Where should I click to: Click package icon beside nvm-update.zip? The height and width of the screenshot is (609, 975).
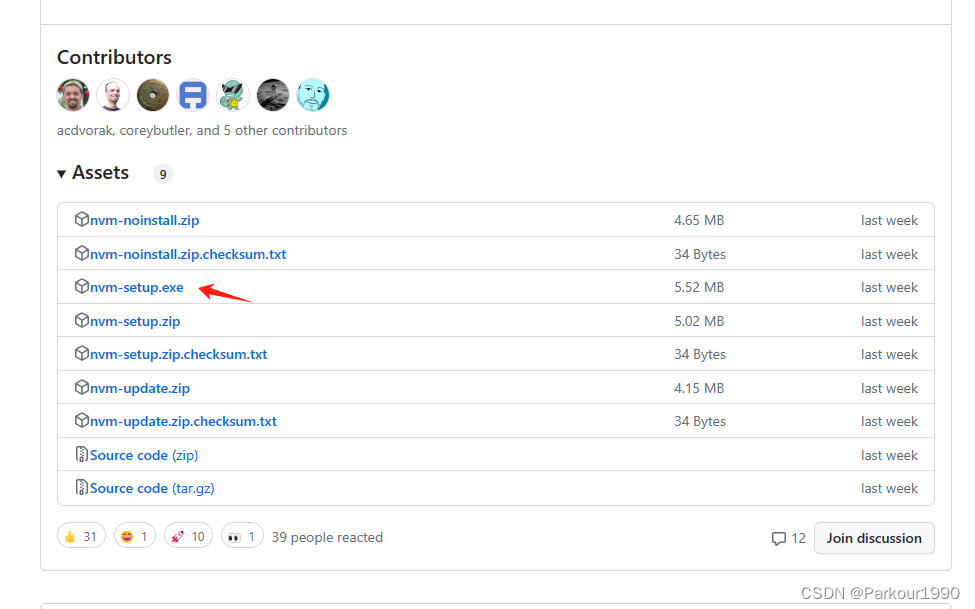coord(81,387)
